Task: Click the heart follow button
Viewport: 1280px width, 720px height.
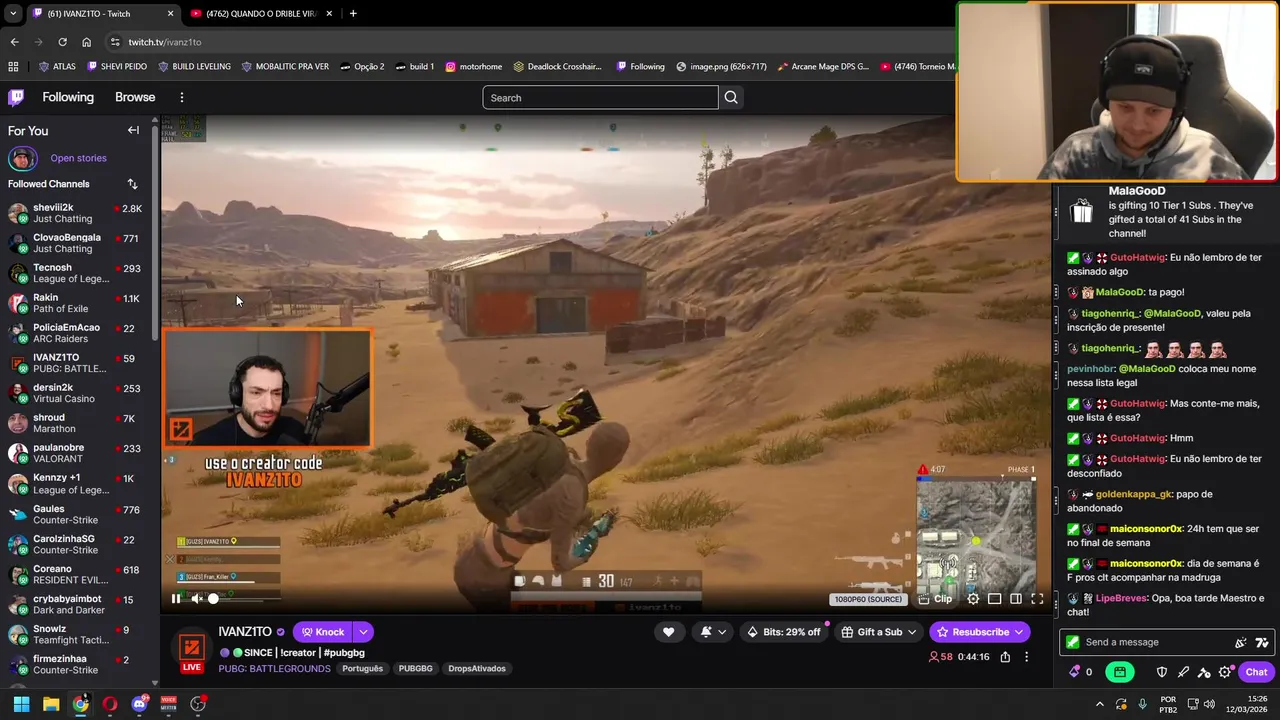Action: (668, 632)
